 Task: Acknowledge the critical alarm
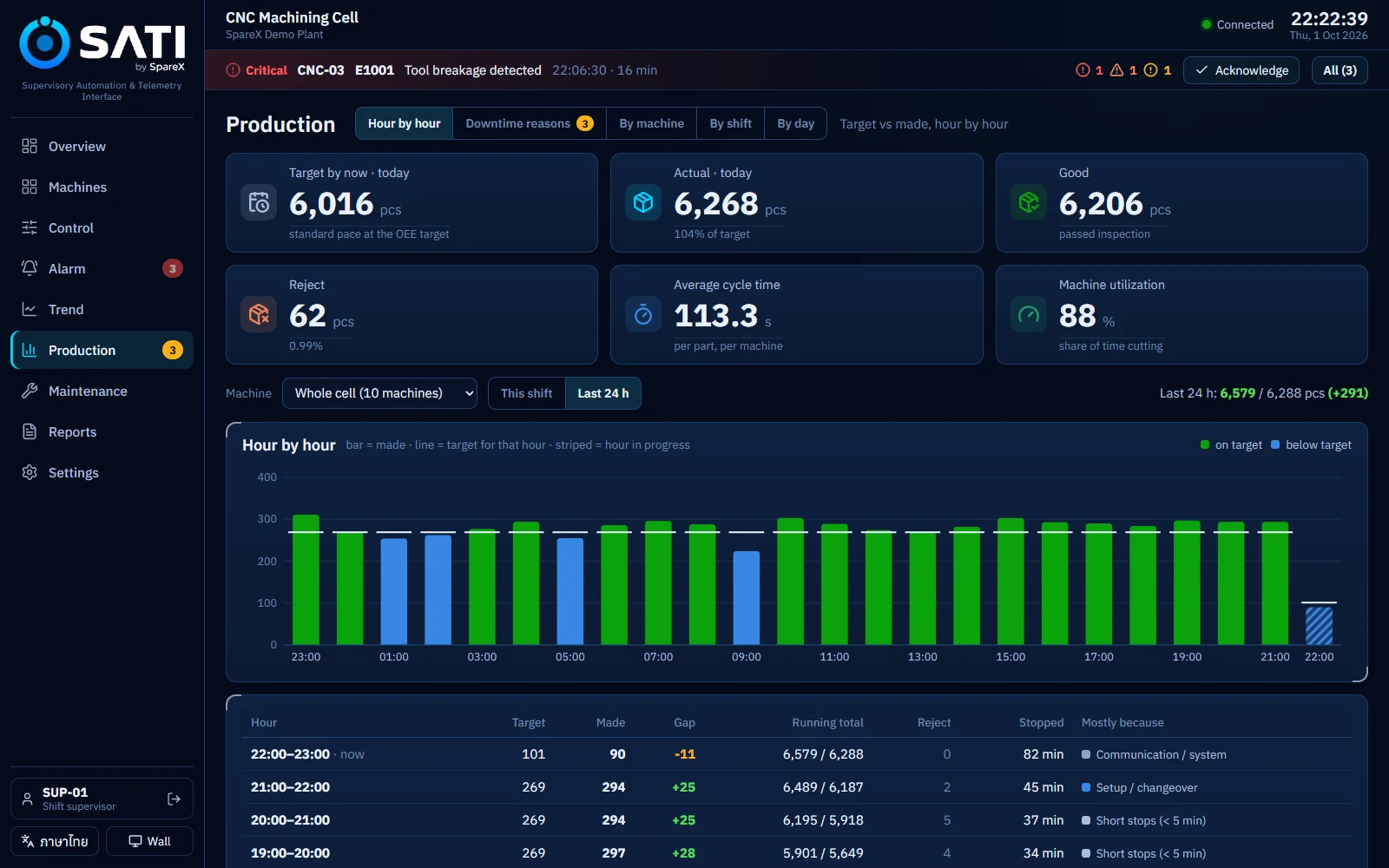(1241, 70)
